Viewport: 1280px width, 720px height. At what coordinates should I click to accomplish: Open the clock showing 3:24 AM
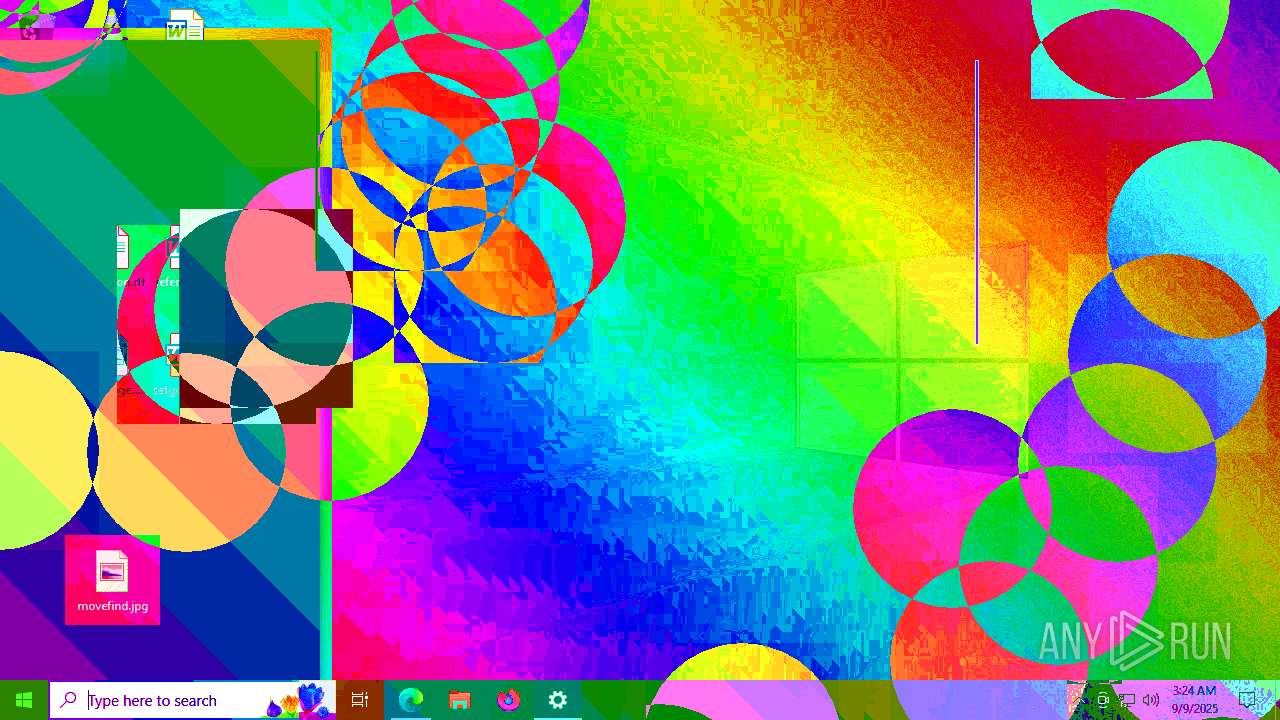coord(1195,700)
